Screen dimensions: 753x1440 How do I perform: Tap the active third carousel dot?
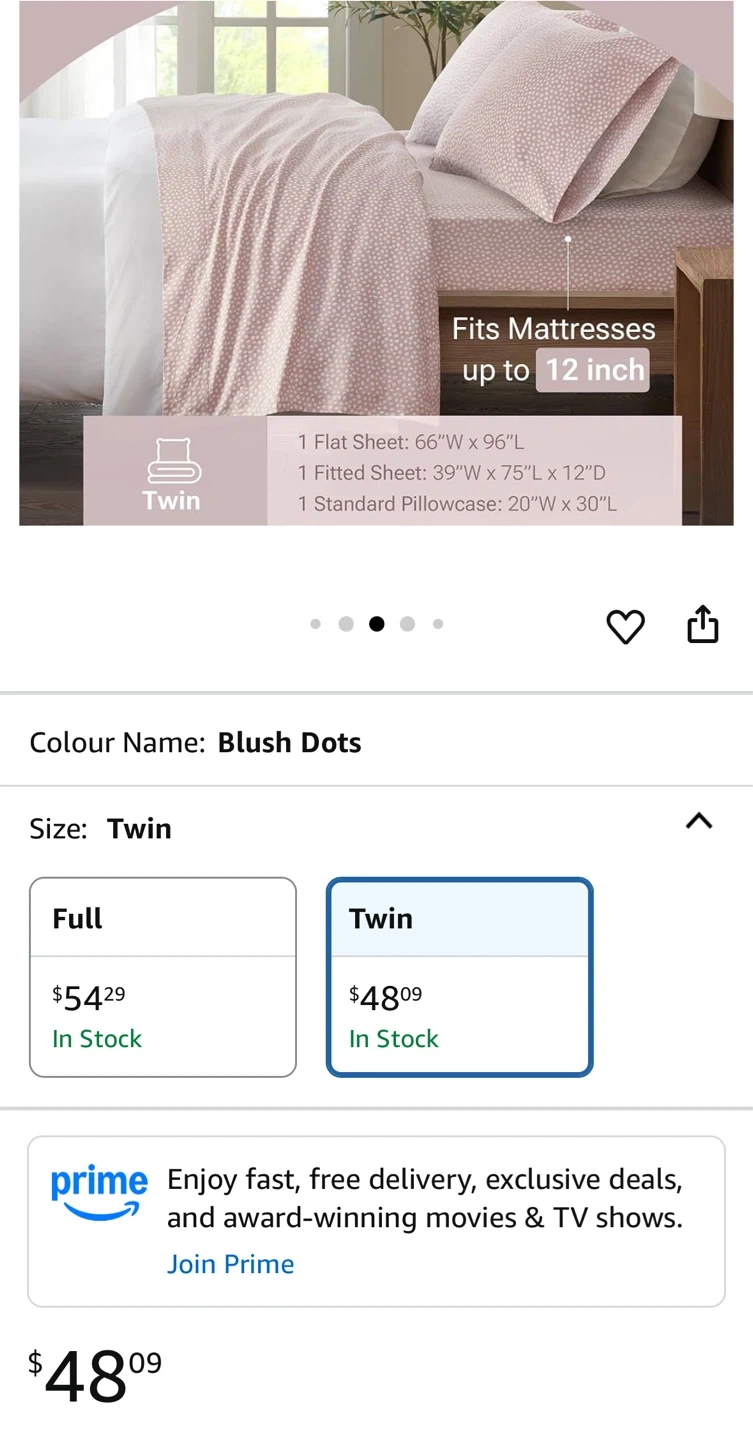click(x=377, y=624)
